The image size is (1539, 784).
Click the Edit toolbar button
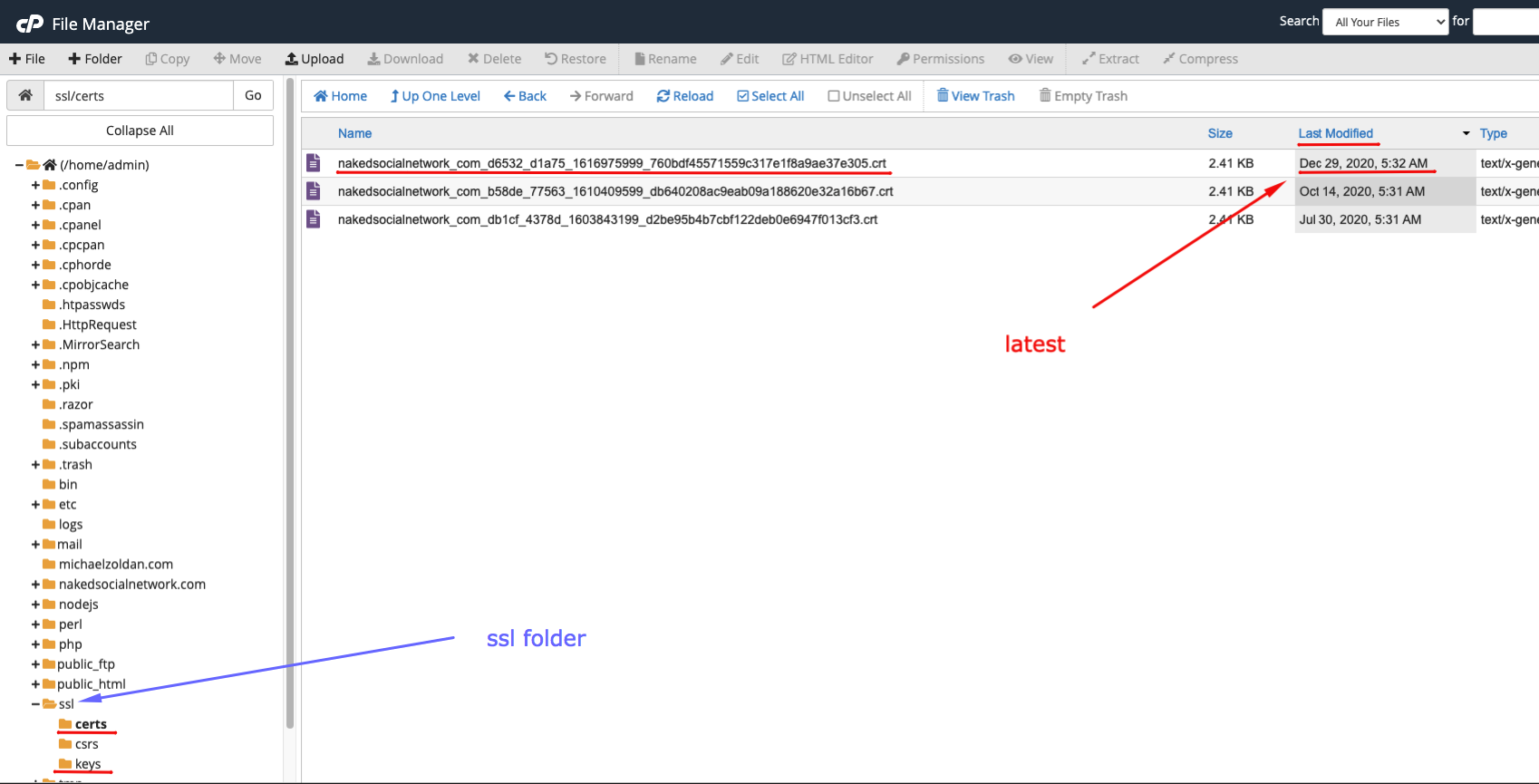(740, 59)
